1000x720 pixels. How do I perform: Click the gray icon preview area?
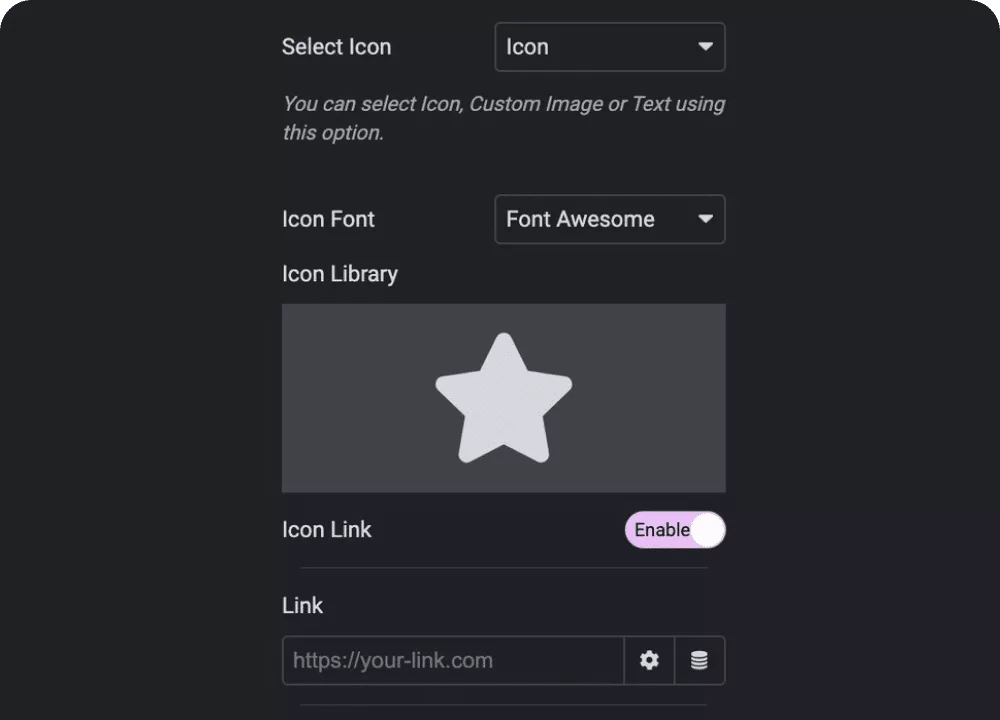pyautogui.click(x=504, y=398)
